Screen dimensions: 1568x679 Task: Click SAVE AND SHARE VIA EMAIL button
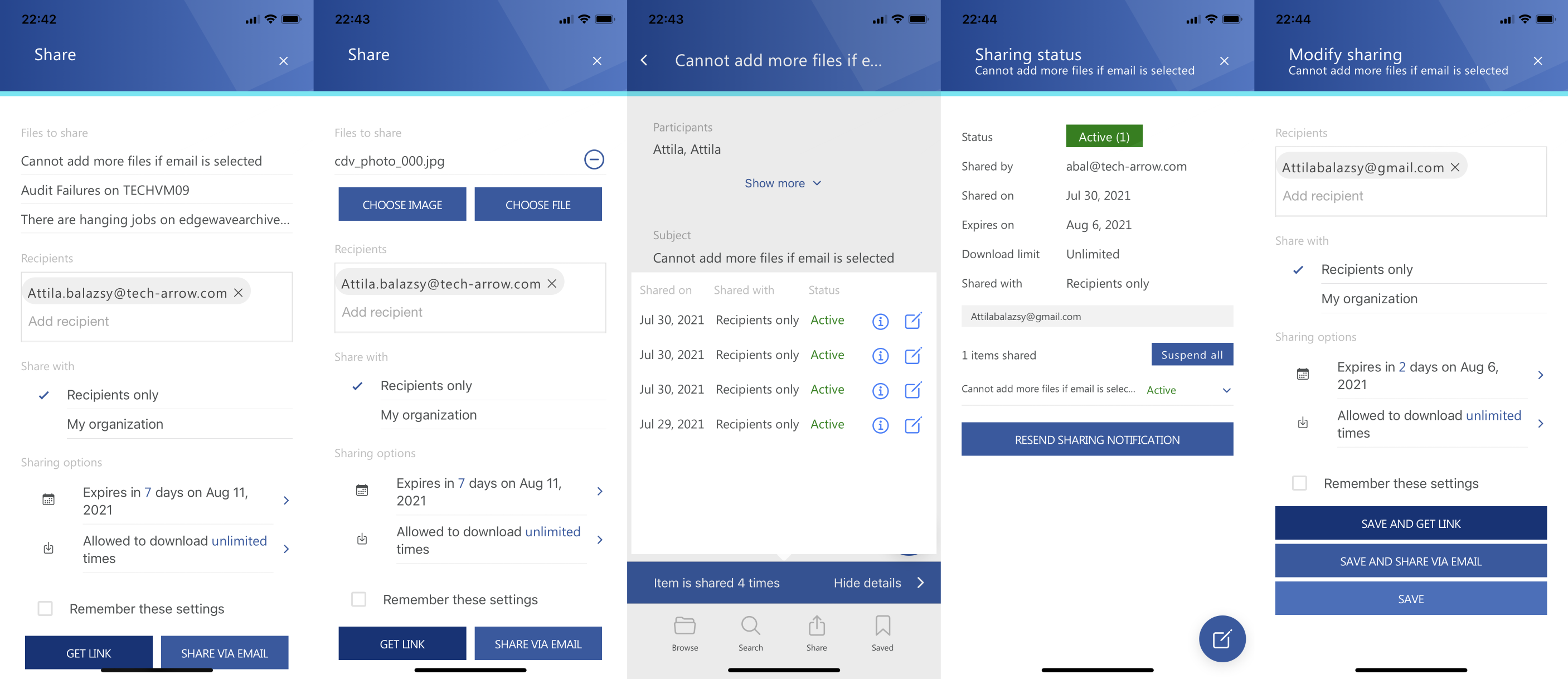(1411, 560)
